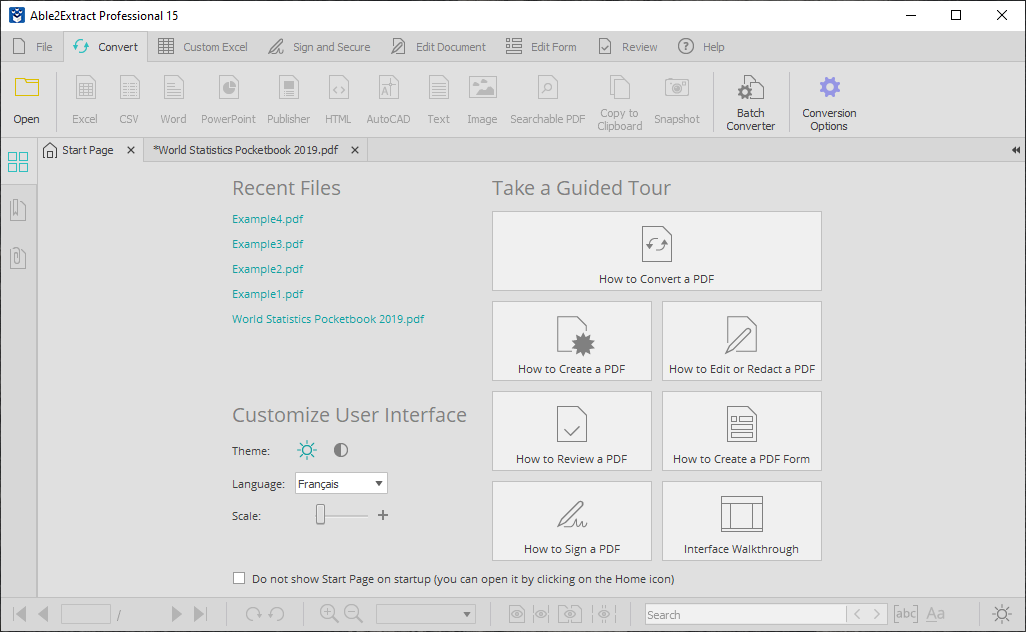This screenshot has height=632, width=1026.
Task: Open Example2.pdf from Recent Files
Action: coord(267,268)
